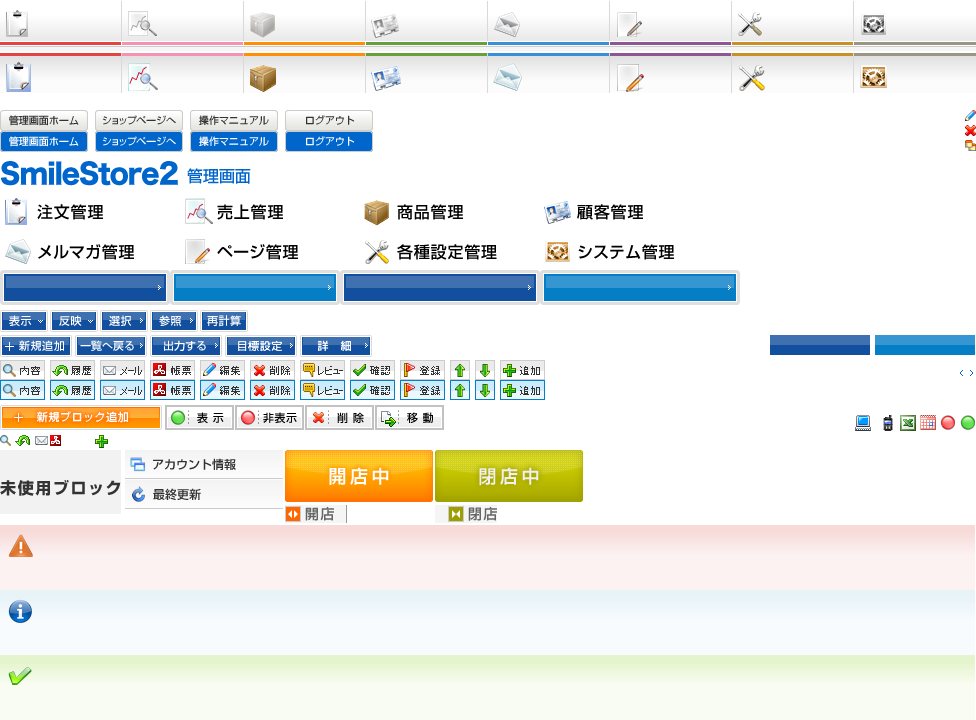The height and width of the screenshot is (720, 976).
Task: Open the 売上管理 menu item
Action: coord(235,212)
